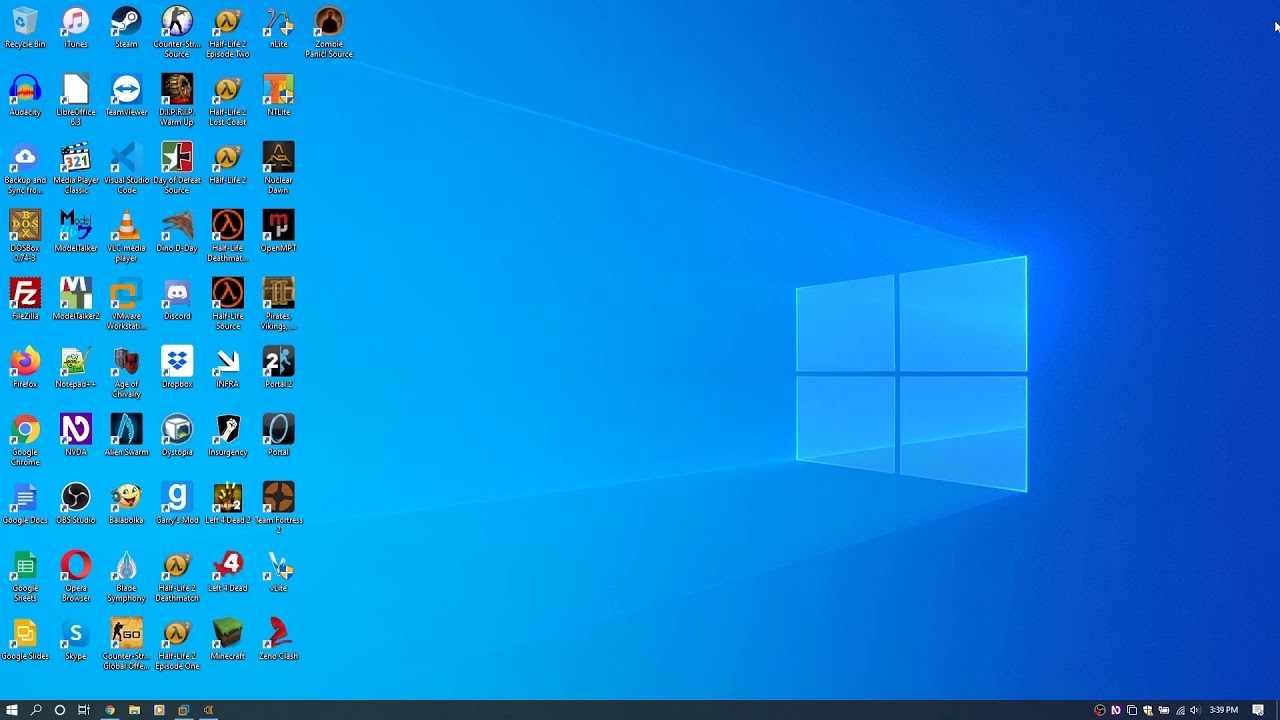This screenshot has width=1280, height=720.
Task: Open the taskbar search magnifier
Action: (36, 710)
